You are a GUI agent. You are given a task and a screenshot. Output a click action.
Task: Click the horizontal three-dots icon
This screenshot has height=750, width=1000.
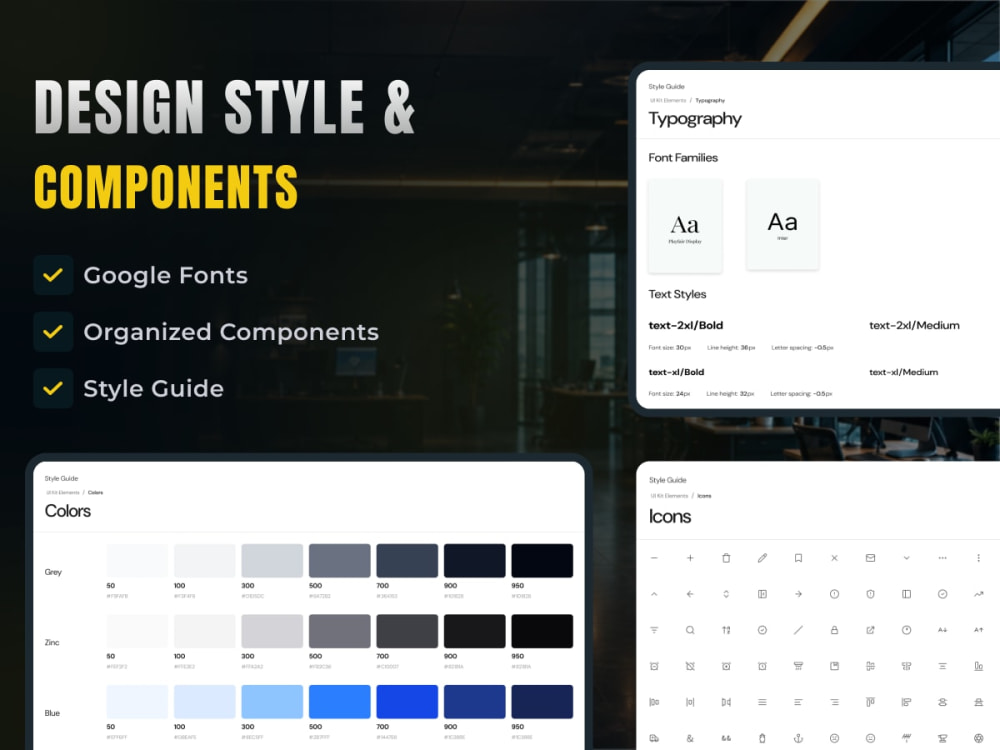(943, 558)
